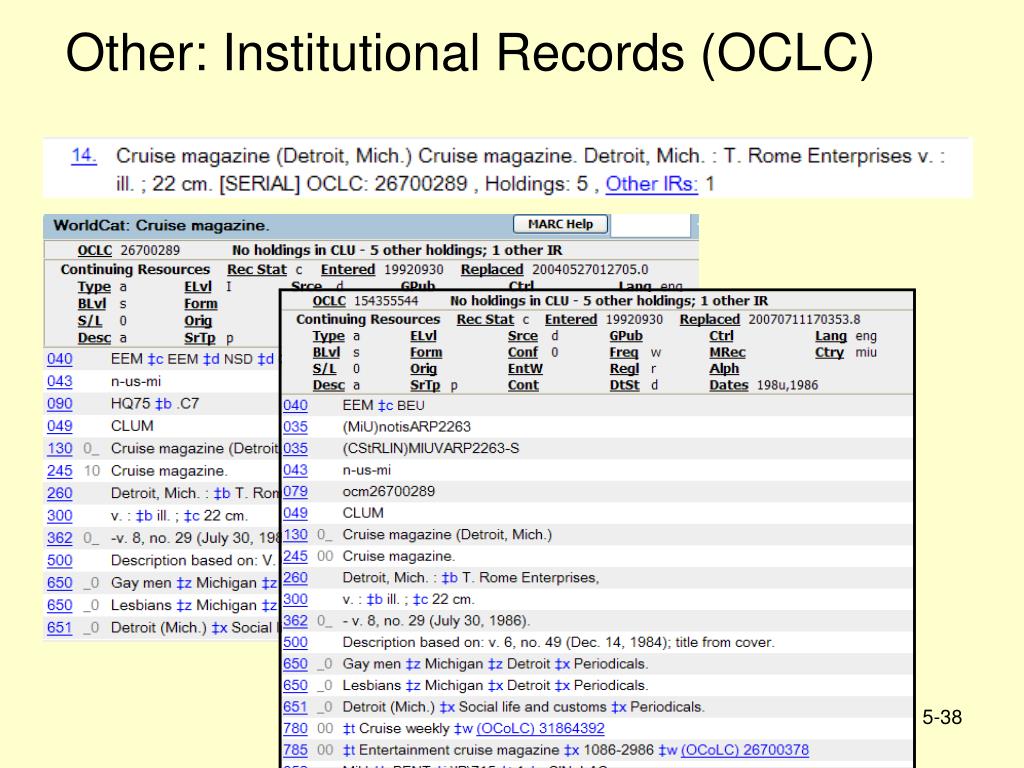The height and width of the screenshot is (768, 1024).
Task: Click GPub label in record 154355544 window
Action: tap(626, 336)
